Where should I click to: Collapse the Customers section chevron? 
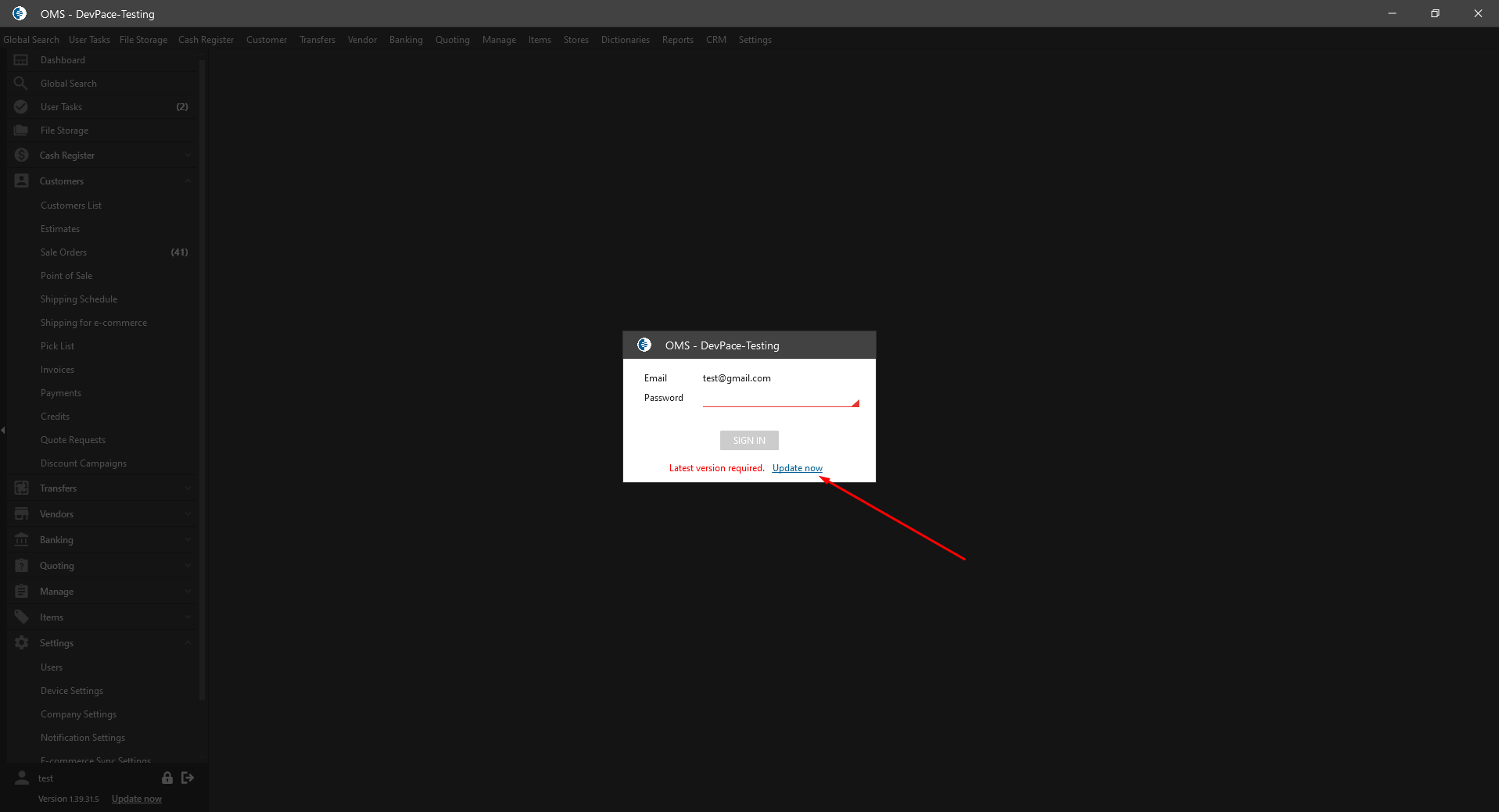(x=188, y=181)
